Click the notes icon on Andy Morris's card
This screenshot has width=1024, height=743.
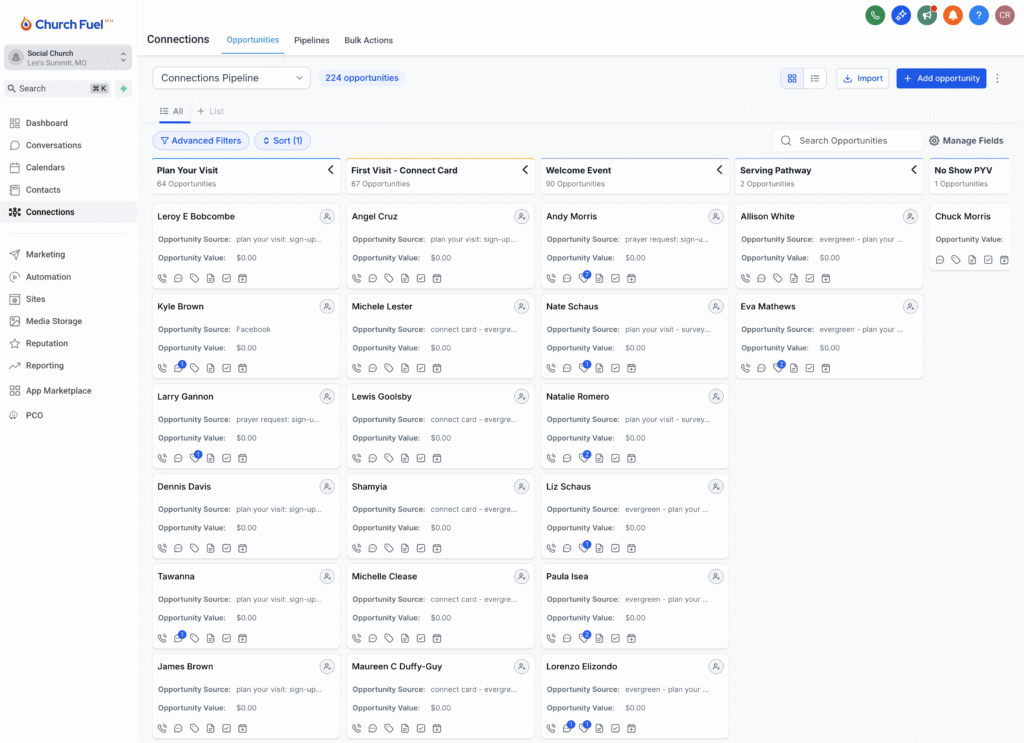coord(600,278)
